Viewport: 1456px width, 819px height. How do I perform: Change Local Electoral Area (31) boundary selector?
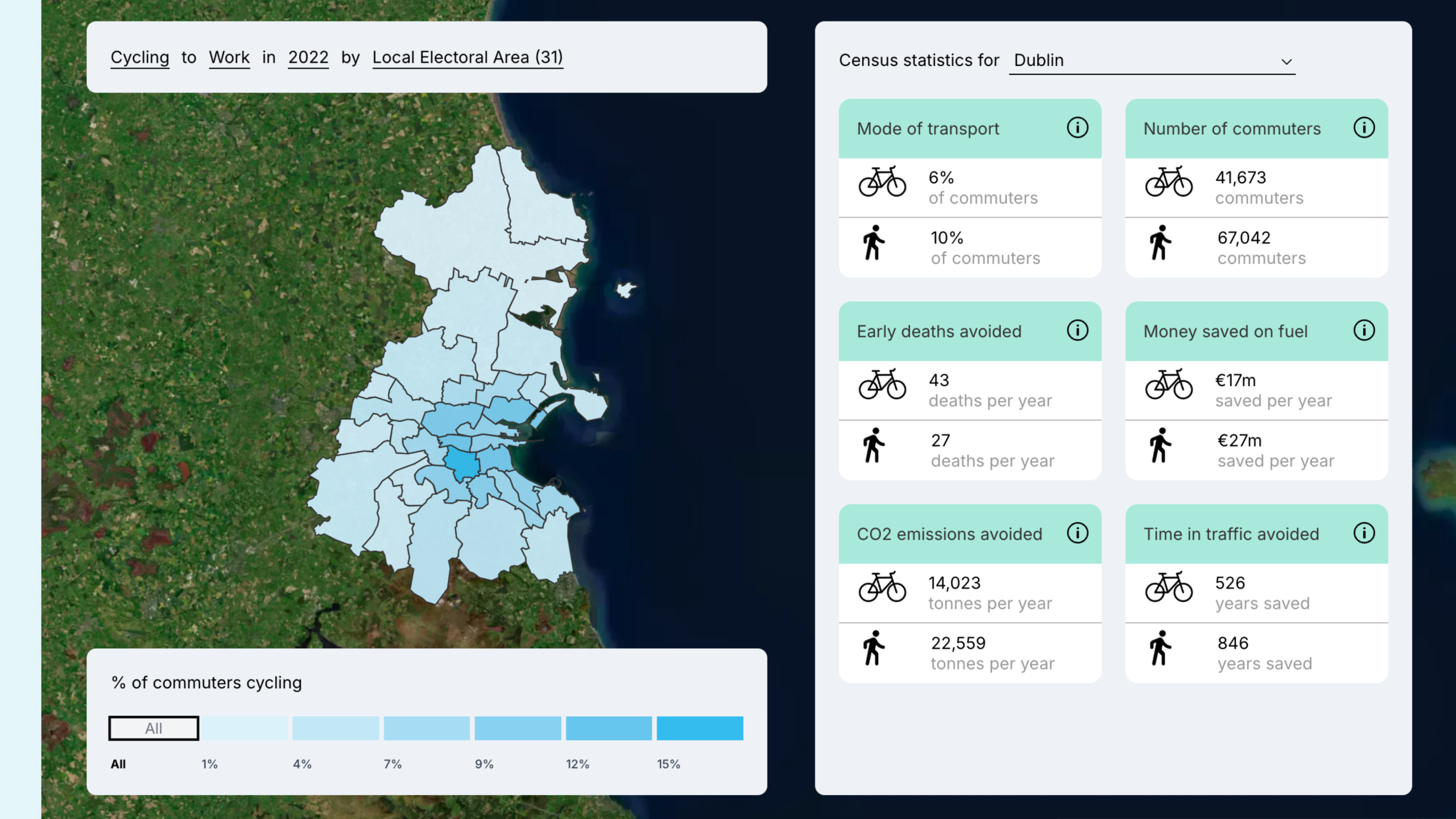(468, 57)
